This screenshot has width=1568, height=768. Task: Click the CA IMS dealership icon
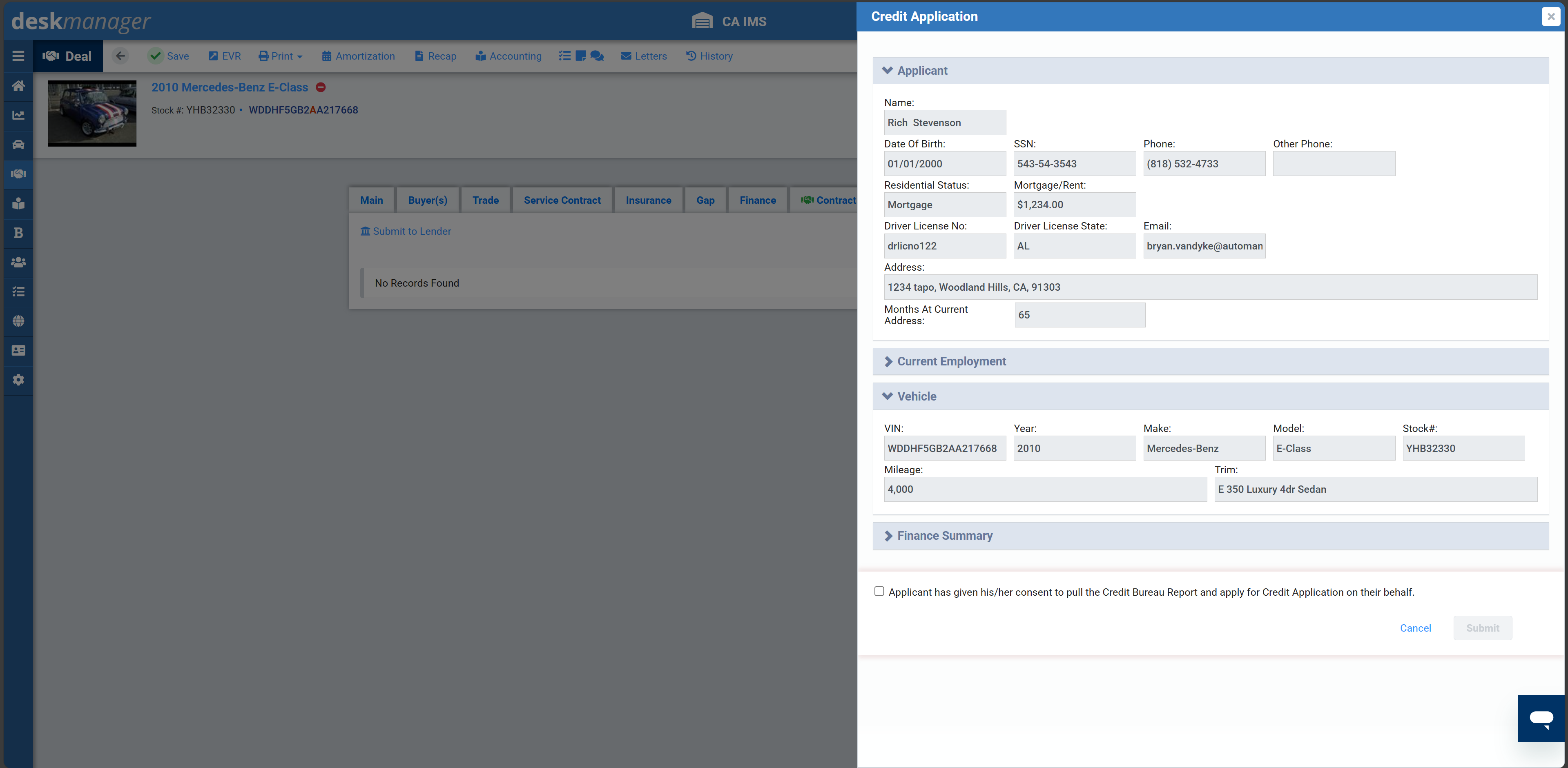[702, 21]
